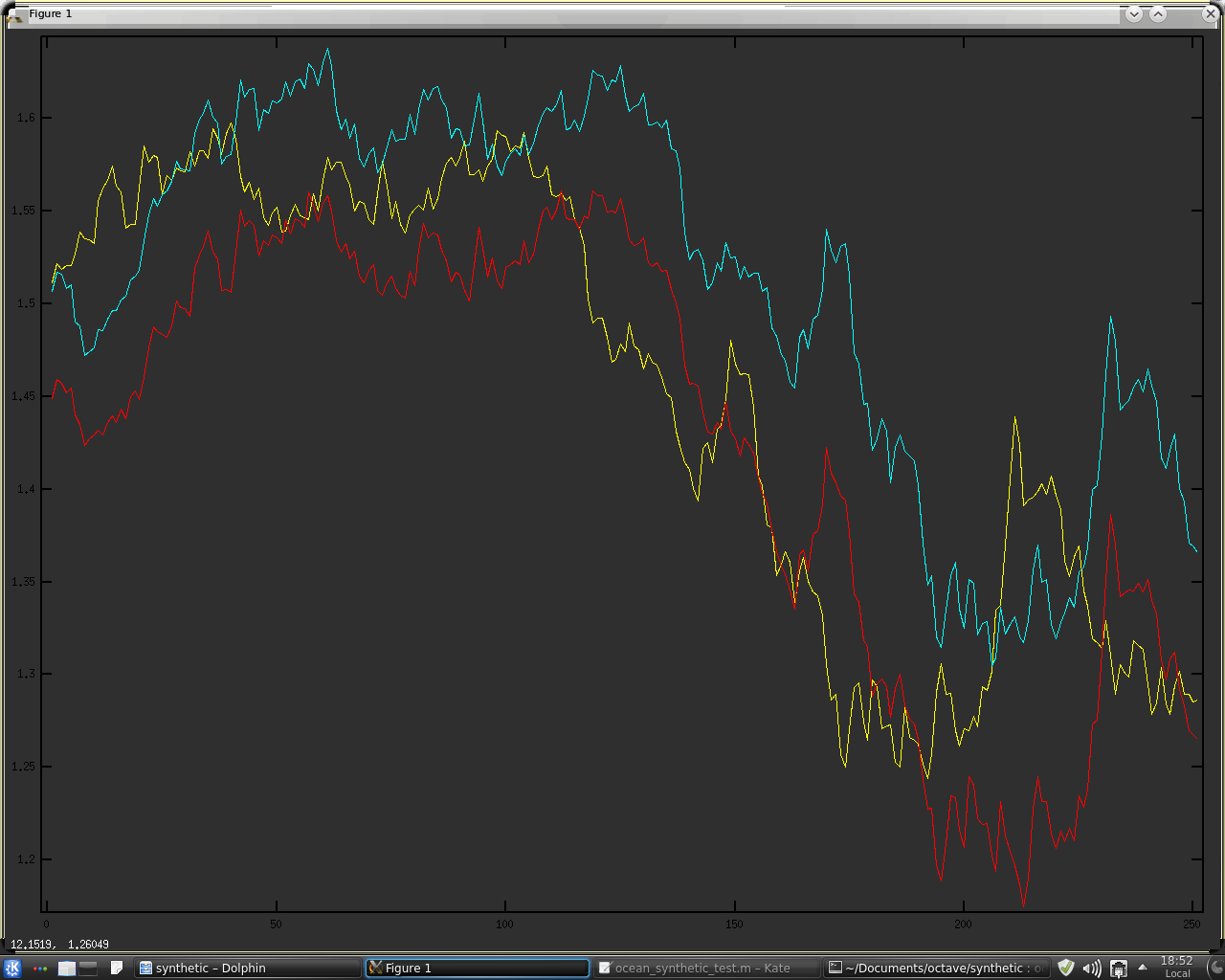Click the y-axis label 1.5
The width and height of the screenshot is (1225, 980).
(x=27, y=303)
